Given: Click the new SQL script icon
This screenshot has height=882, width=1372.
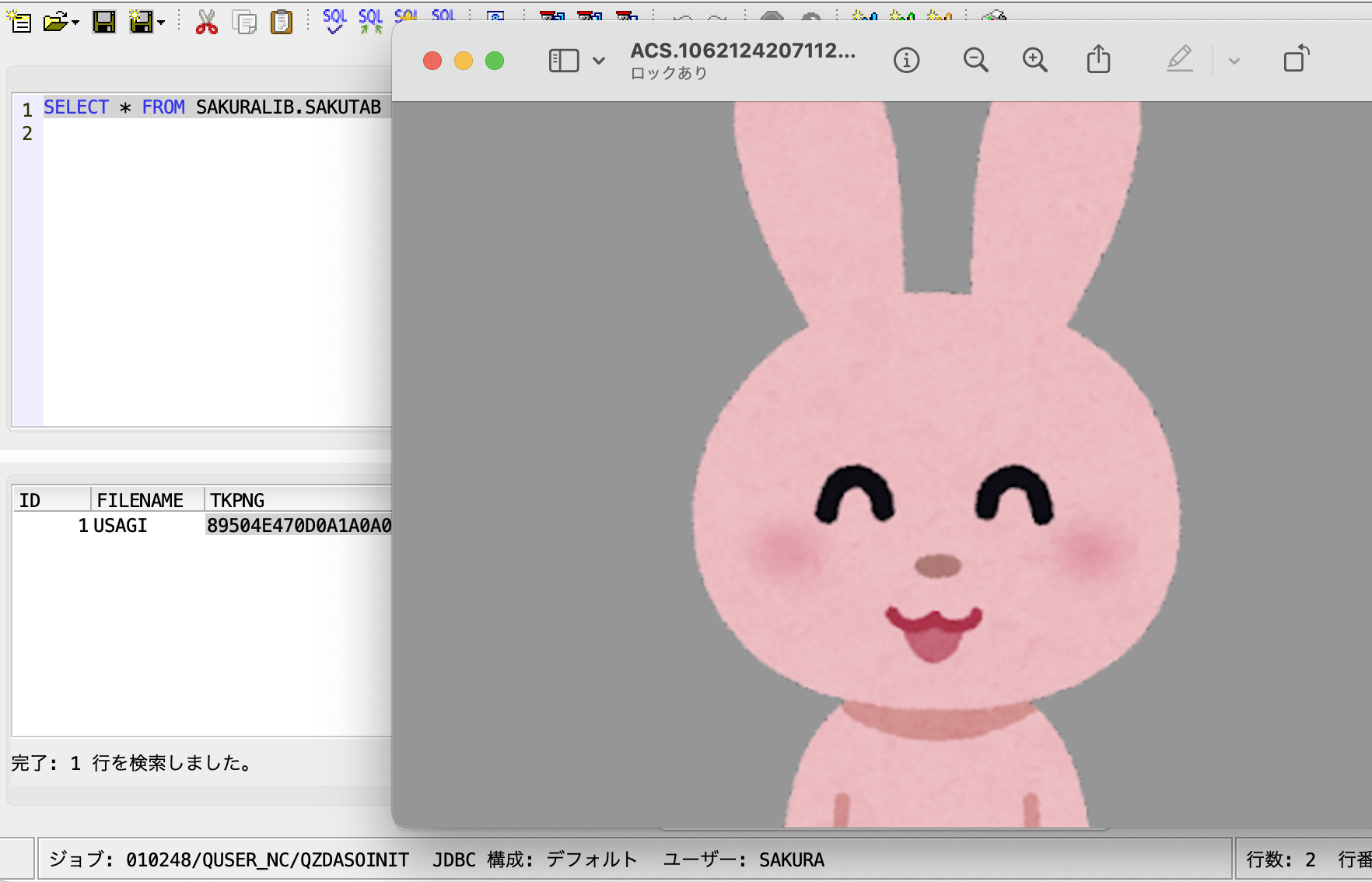Looking at the screenshot, I should 19,22.
